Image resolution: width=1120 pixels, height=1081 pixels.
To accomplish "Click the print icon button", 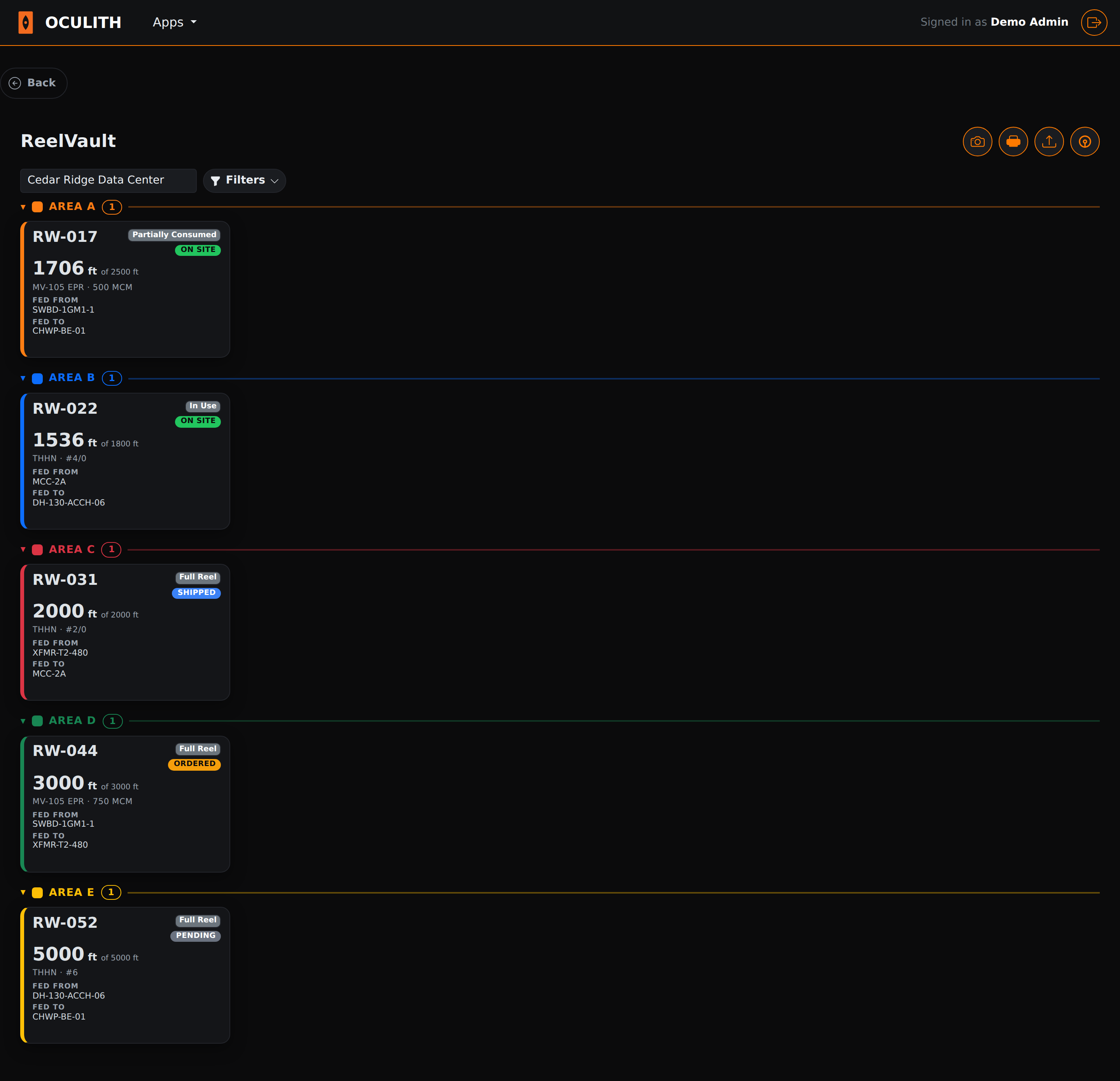I will pyautogui.click(x=1013, y=141).
